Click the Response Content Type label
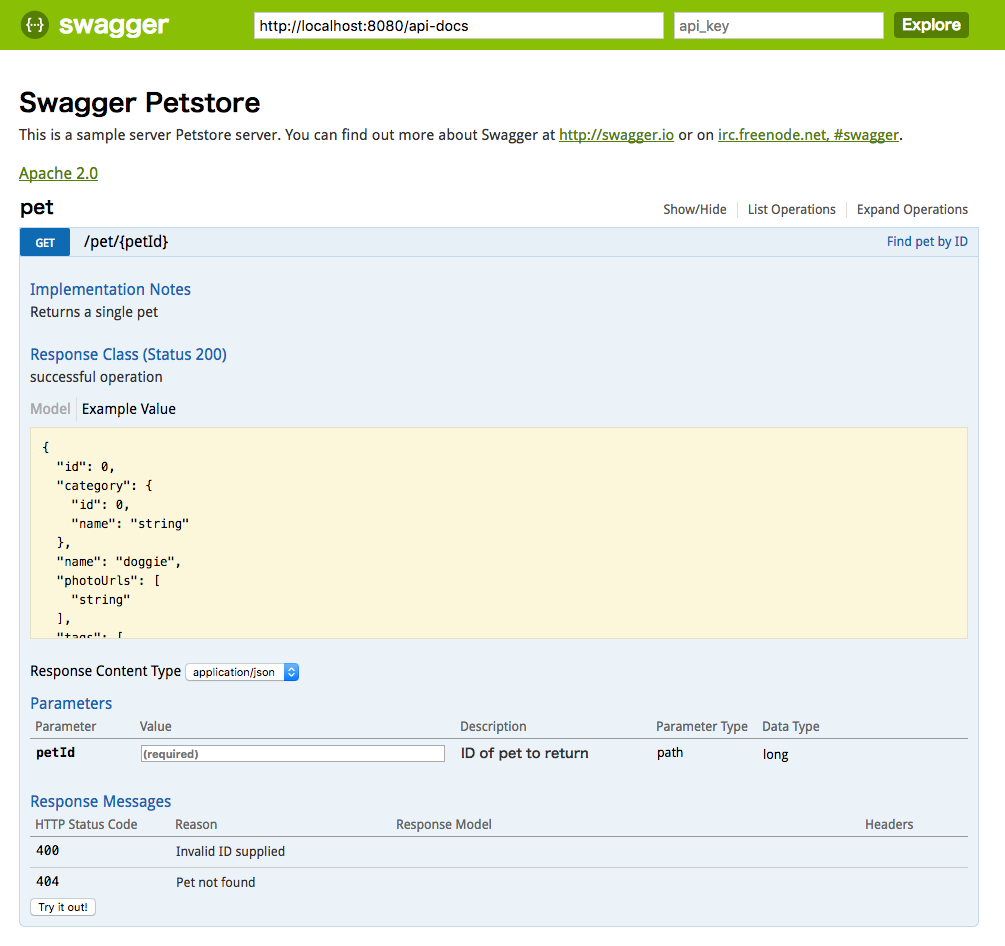 pyautogui.click(x=105, y=671)
